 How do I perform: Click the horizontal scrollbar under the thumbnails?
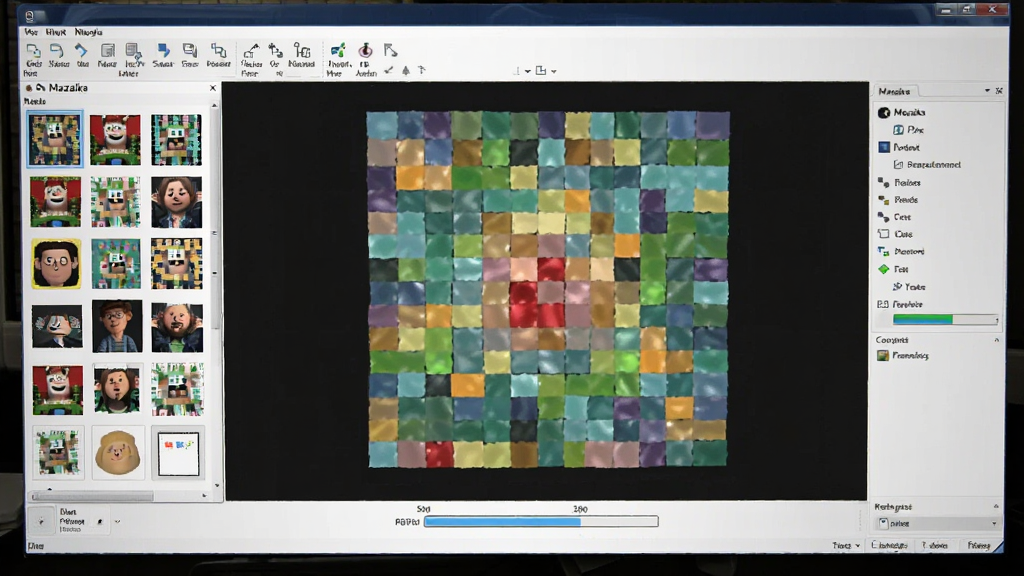coord(119,496)
